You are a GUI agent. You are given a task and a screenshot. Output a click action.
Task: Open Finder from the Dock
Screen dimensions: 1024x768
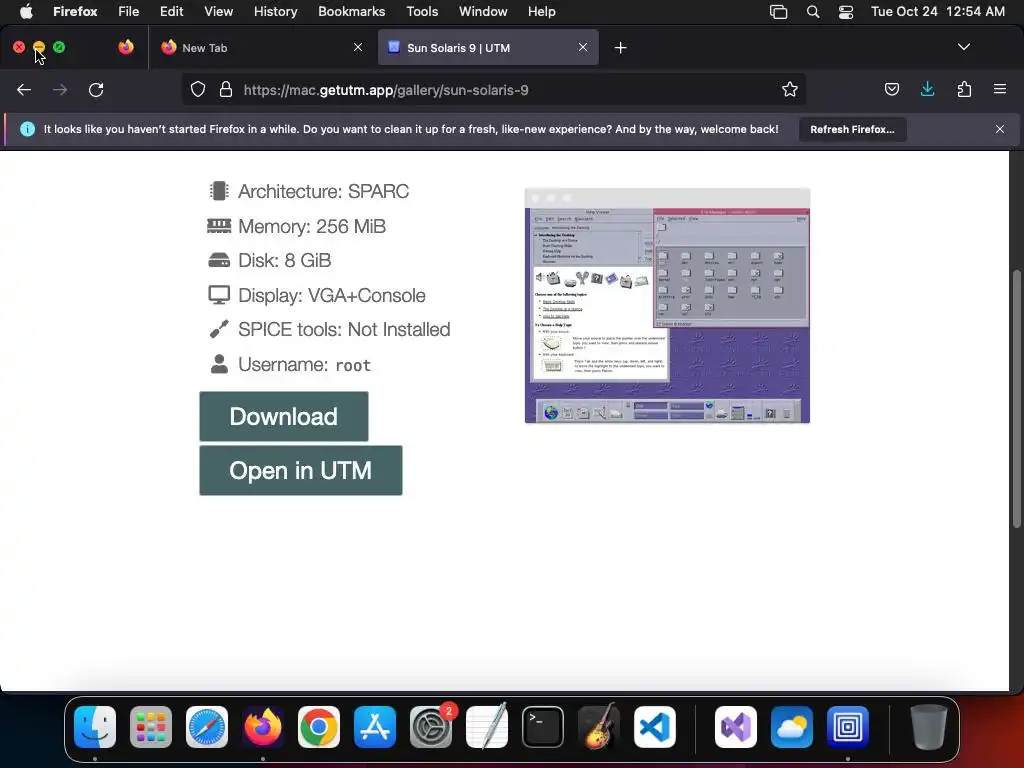tap(95, 727)
